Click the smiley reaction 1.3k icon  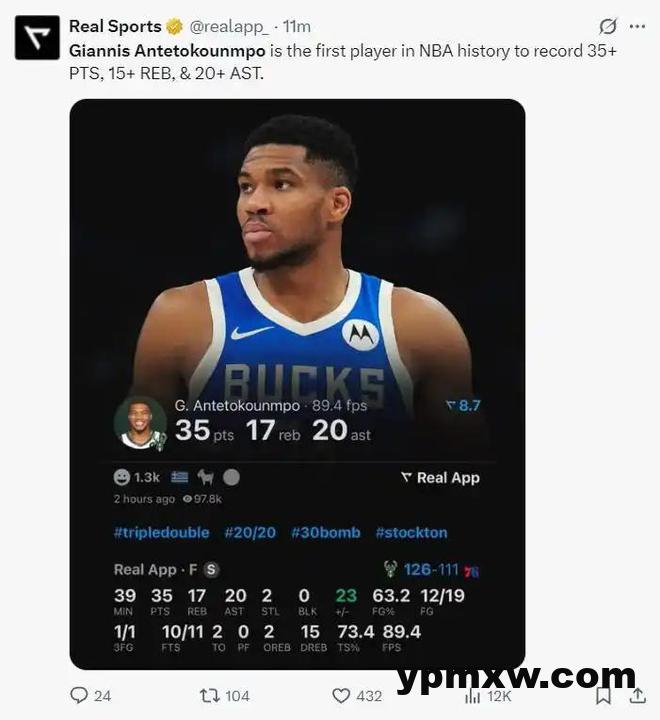pos(122,478)
